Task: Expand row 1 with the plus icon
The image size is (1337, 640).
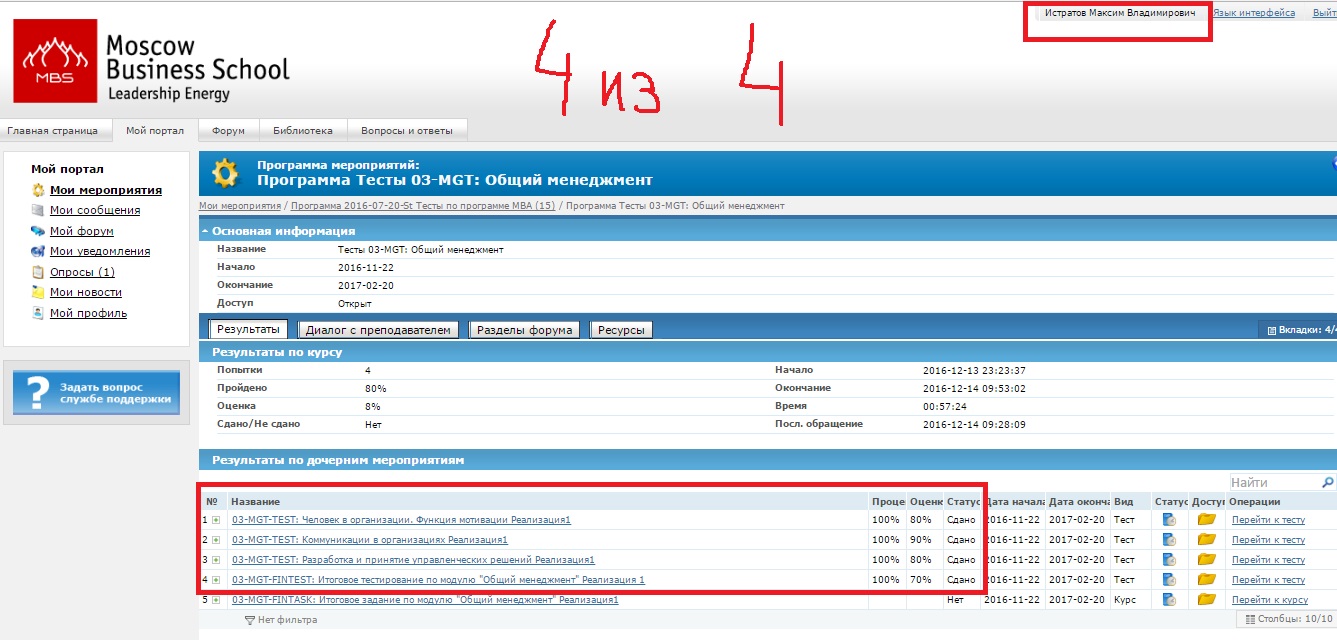Action: pos(216,520)
